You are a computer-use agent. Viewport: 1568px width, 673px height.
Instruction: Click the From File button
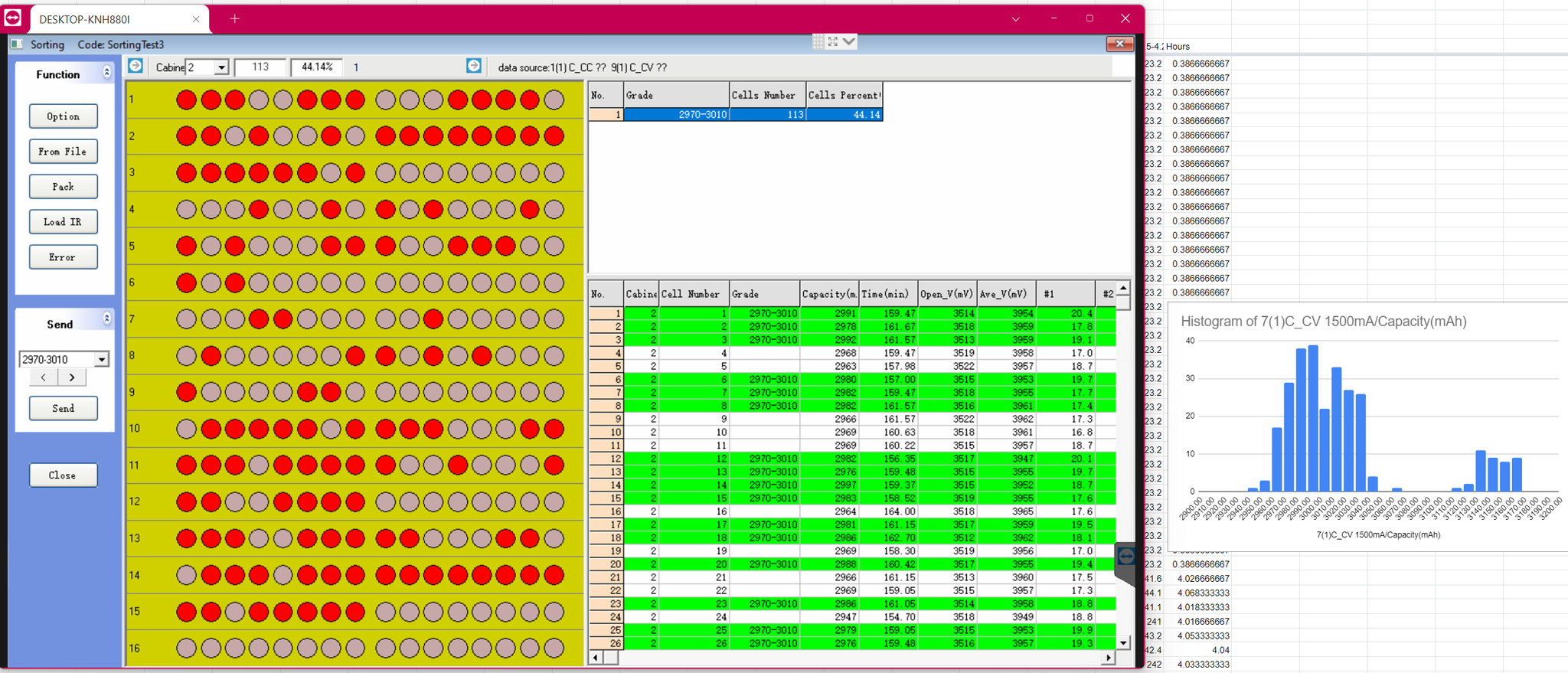point(64,152)
